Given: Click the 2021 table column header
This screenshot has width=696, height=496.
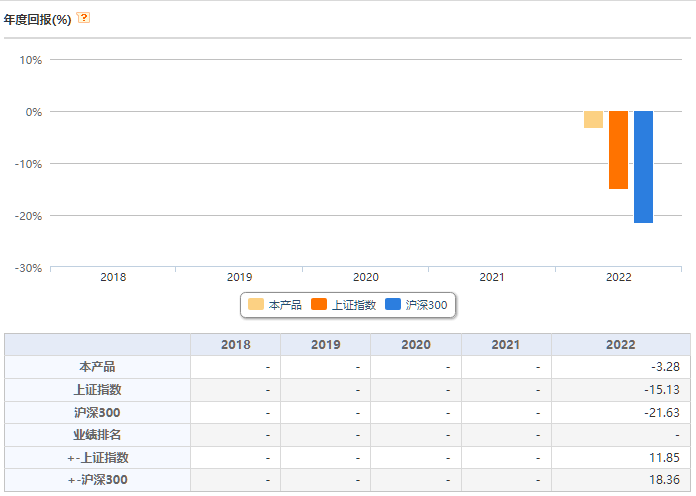Looking at the screenshot, I should click(x=505, y=344).
